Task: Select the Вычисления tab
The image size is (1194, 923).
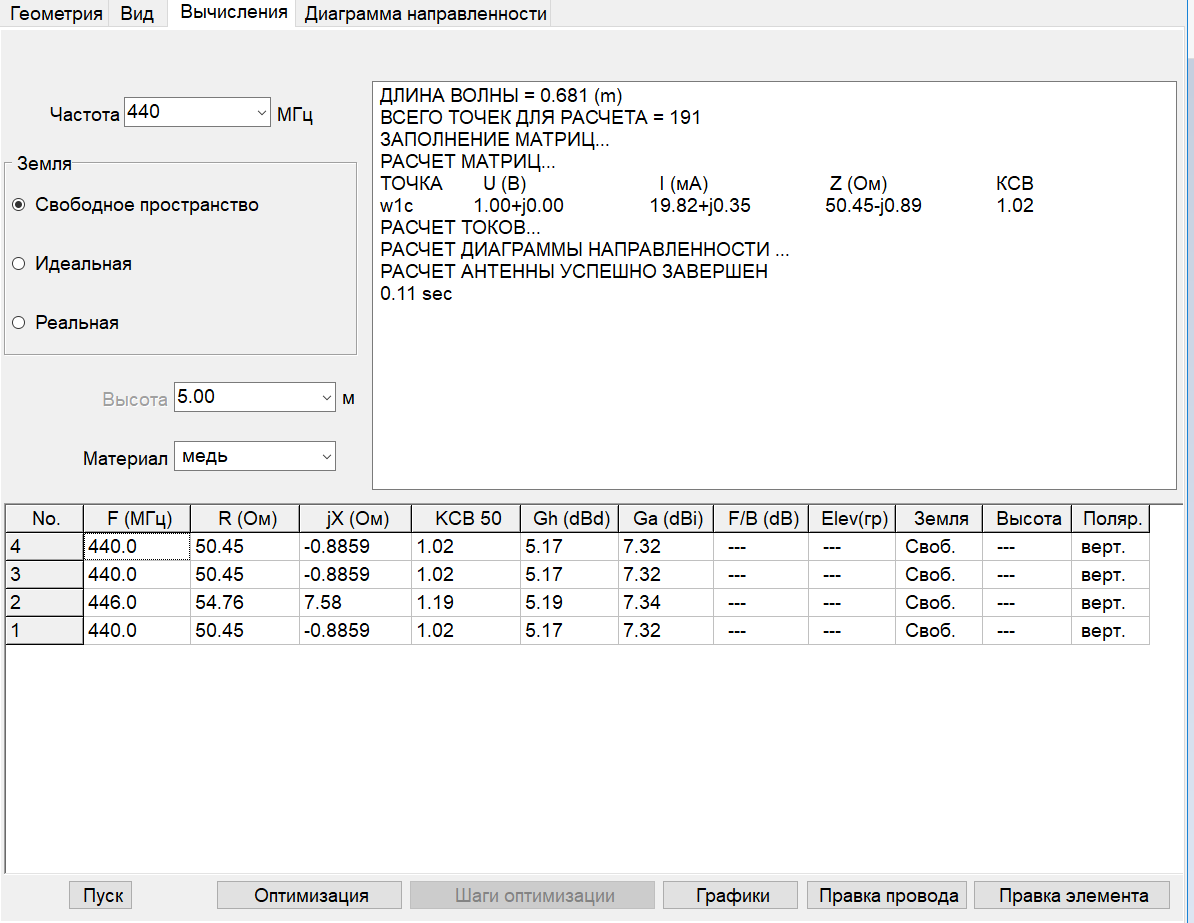Action: point(233,13)
